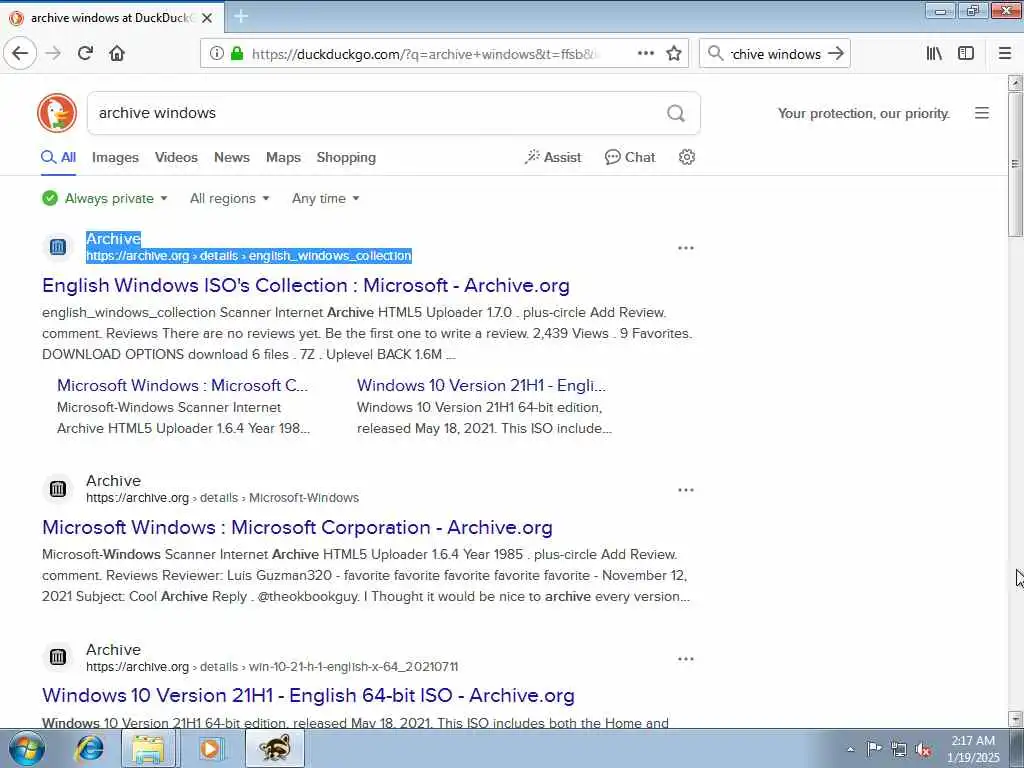Bookmark this page with the star icon

674,53
